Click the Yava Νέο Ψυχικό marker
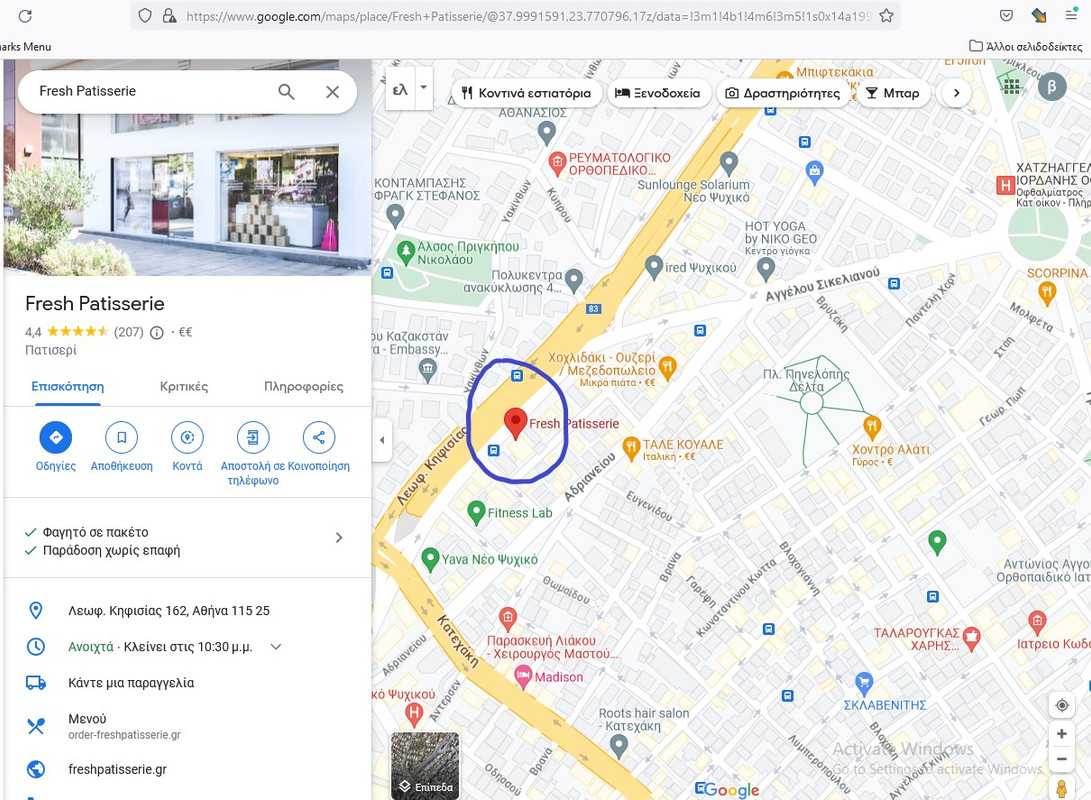The height and width of the screenshot is (800, 1091). click(430, 559)
